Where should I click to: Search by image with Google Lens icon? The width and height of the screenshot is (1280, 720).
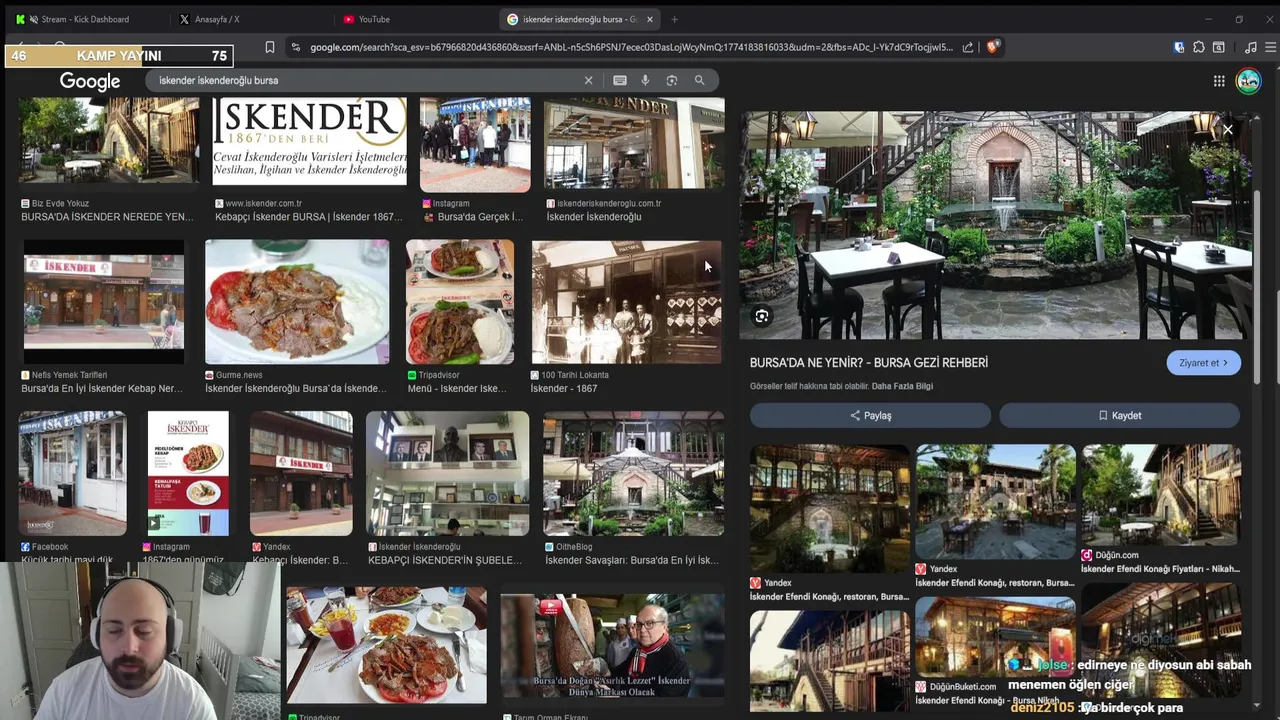click(672, 80)
